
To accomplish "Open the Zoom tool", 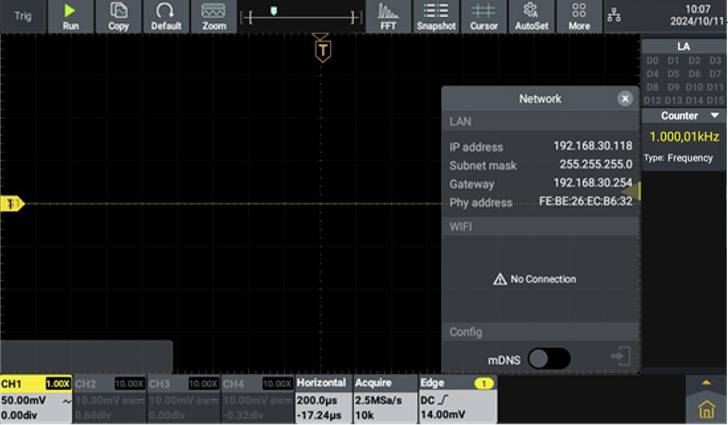I will 214,16.
